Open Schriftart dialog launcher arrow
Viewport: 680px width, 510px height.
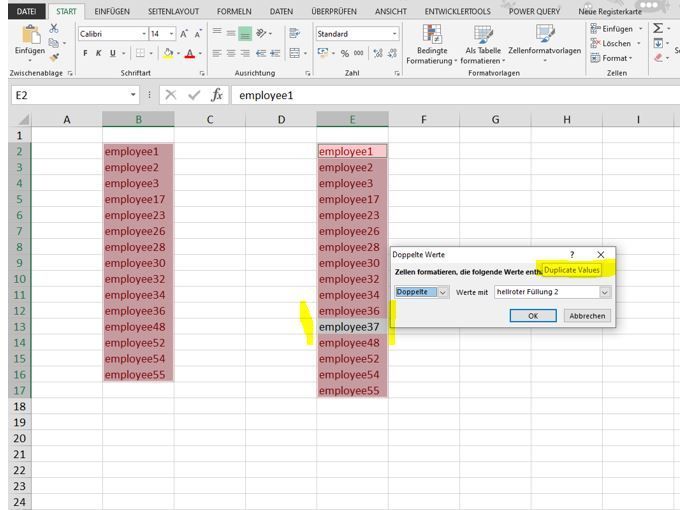202,74
